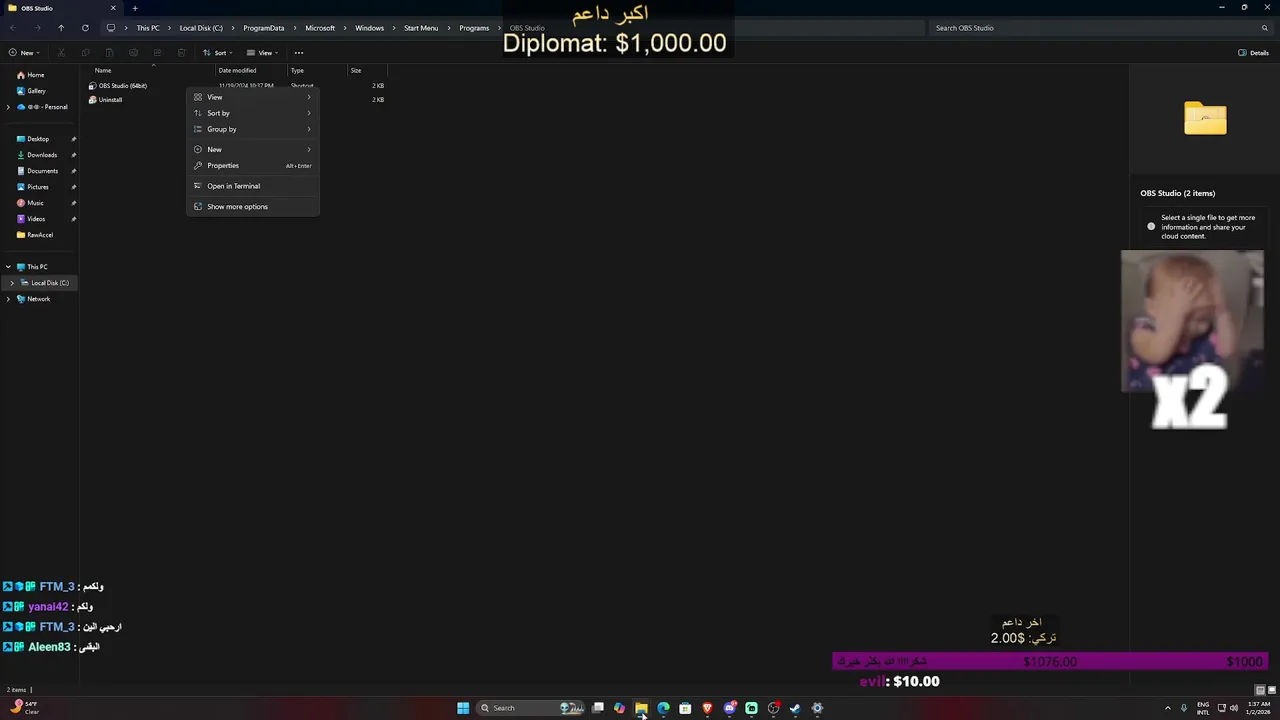Viewport: 1280px width, 720px height.
Task: Refresh the current folder
Action: 85,28
